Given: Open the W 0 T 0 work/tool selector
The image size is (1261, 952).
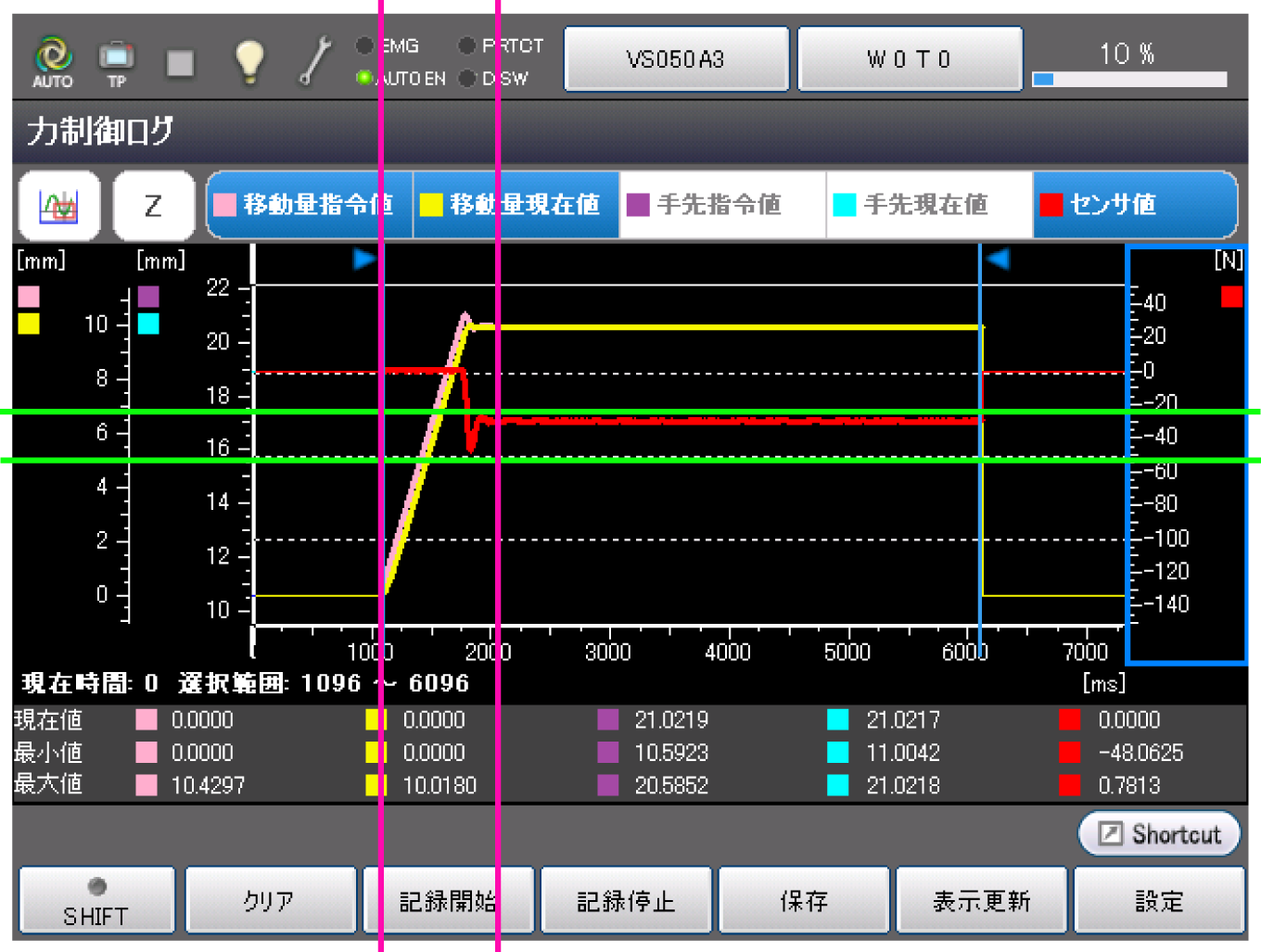Looking at the screenshot, I should click(x=910, y=59).
